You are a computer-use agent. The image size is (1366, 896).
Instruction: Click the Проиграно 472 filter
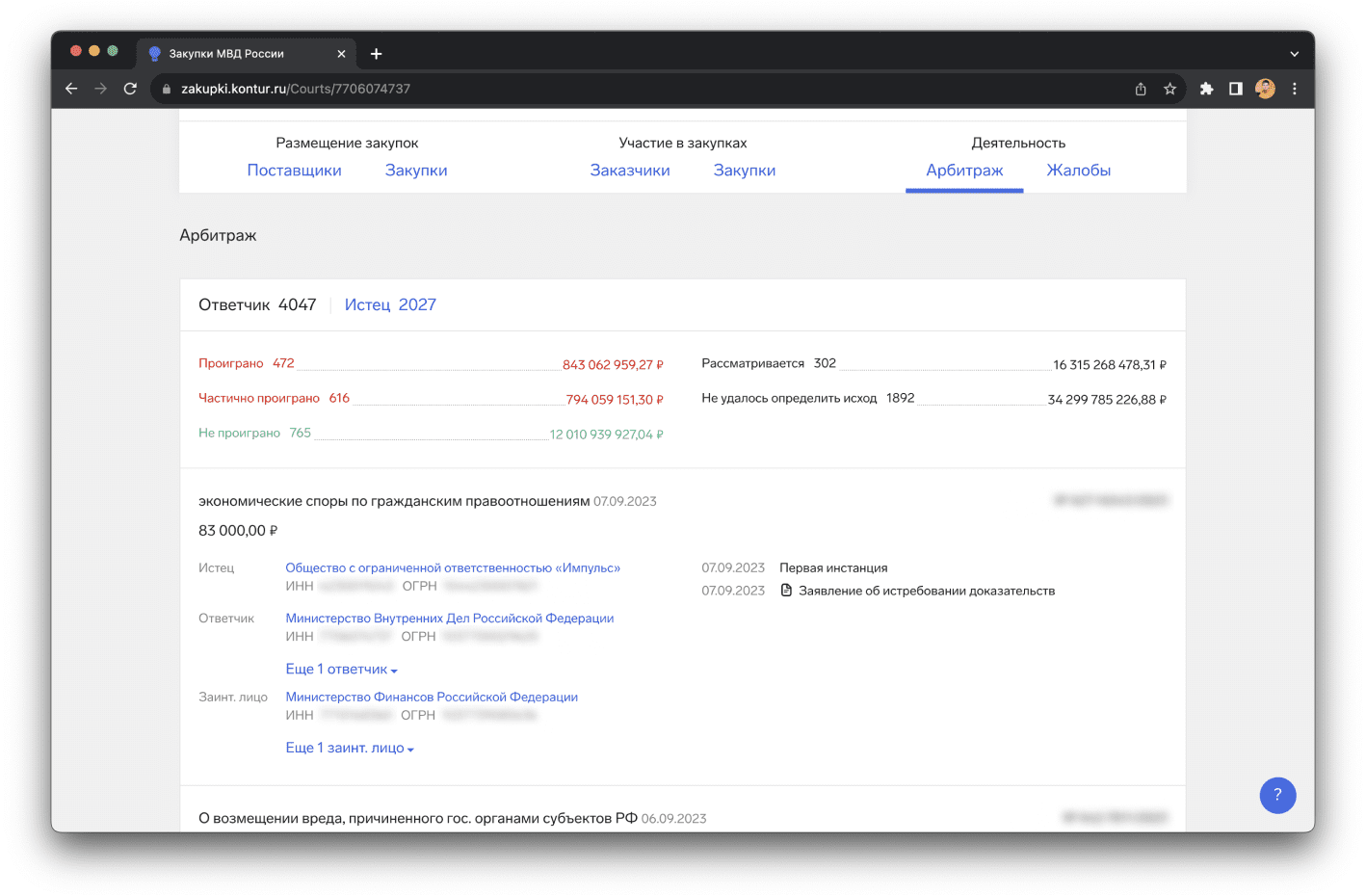(x=246, y=363)
